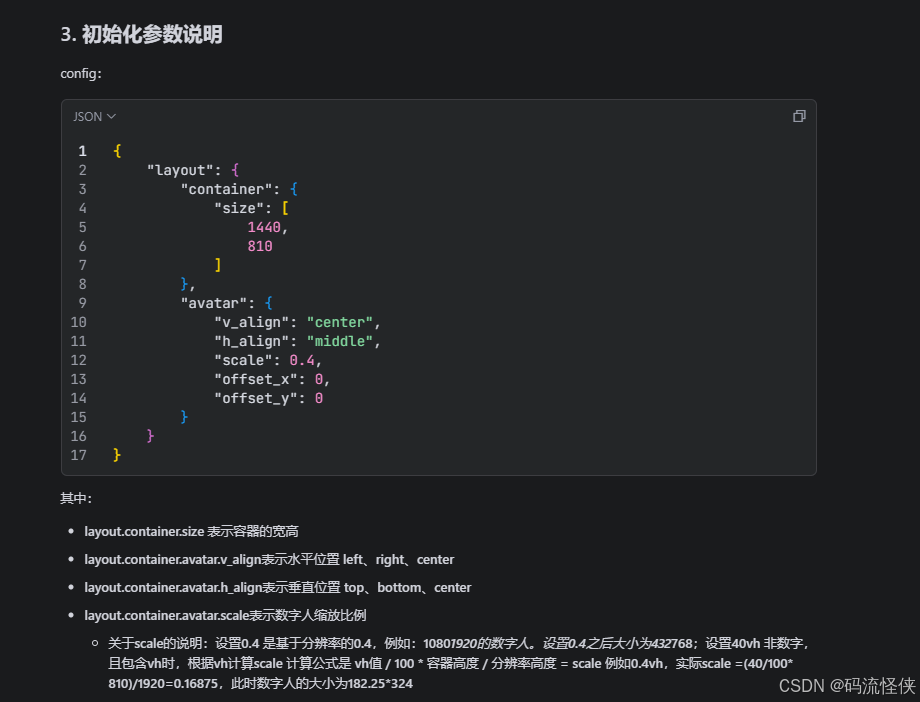Click the "middle" string value
The height and width of the screenshot is (702, 920).
[340, 341]
